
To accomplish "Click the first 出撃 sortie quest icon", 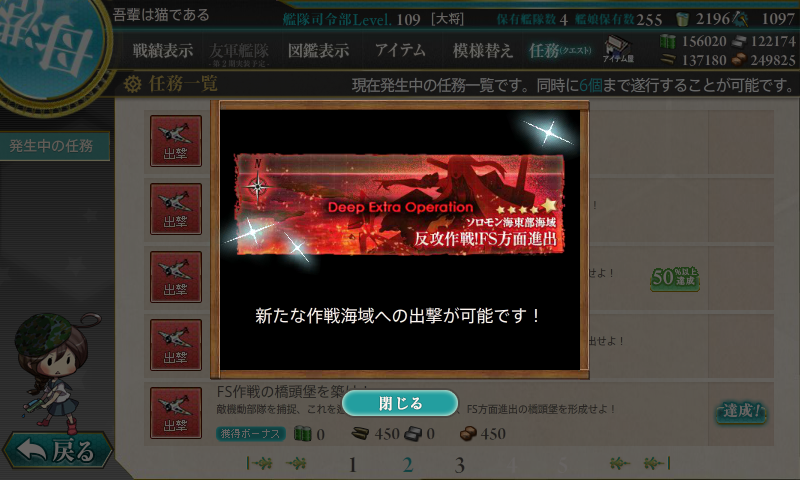I will (176, 141).
